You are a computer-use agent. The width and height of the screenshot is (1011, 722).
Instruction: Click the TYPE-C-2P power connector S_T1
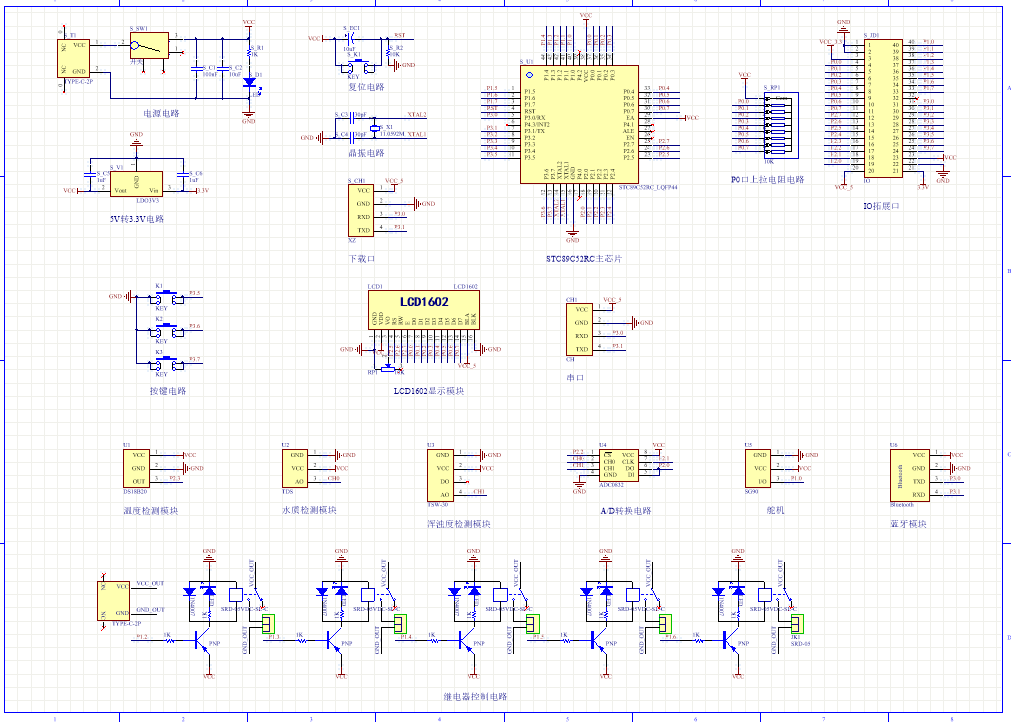coord(75,57)
